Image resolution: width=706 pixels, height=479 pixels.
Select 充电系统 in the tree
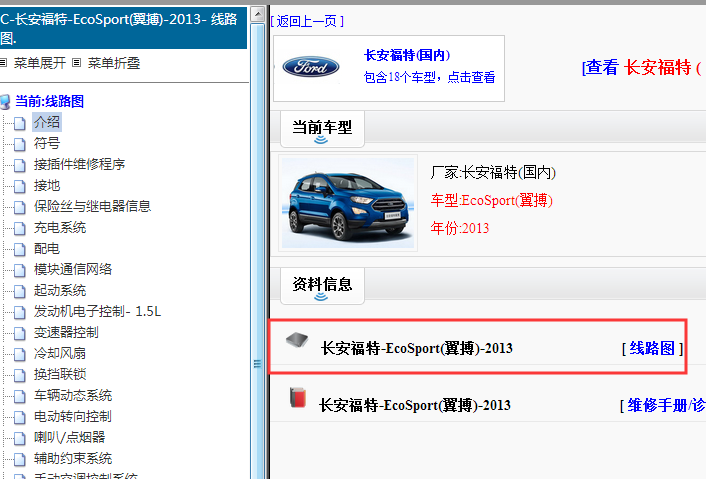[60, 227]
